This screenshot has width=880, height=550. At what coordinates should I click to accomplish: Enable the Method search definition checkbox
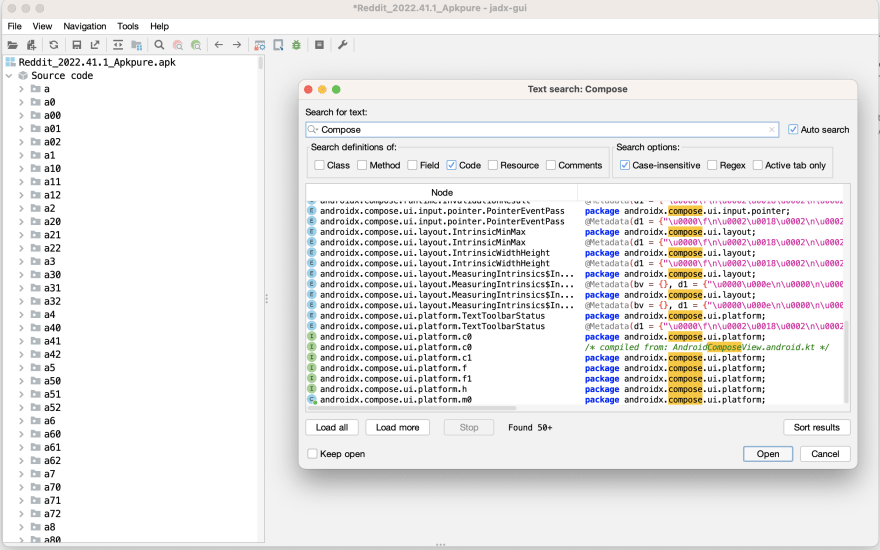click(x=362, y=165)
